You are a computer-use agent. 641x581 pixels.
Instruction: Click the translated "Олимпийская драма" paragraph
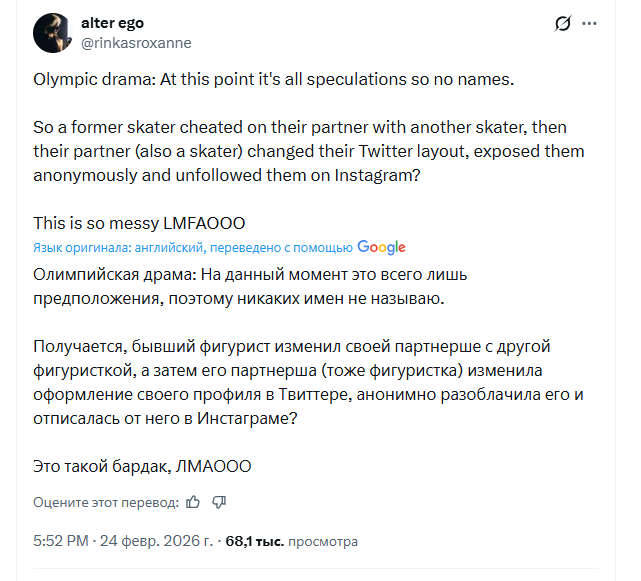coord(250,285)
